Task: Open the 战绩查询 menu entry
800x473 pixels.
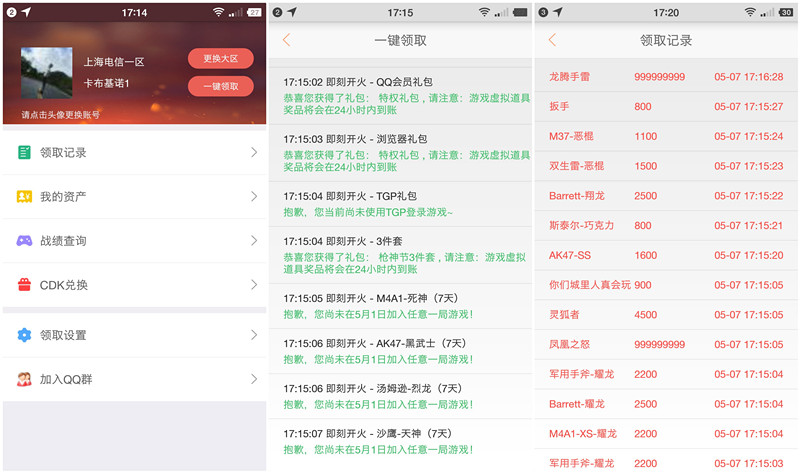Action: pyautogui.click(x=134, y=241)
